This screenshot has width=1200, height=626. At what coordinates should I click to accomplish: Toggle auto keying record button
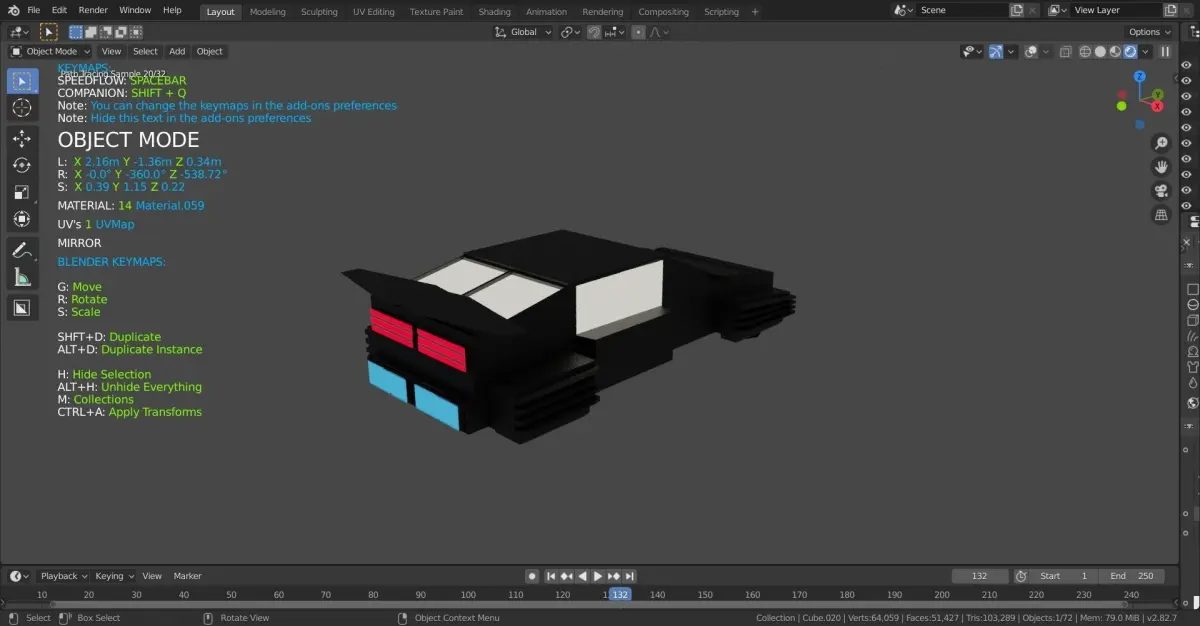tap(532, 576)
